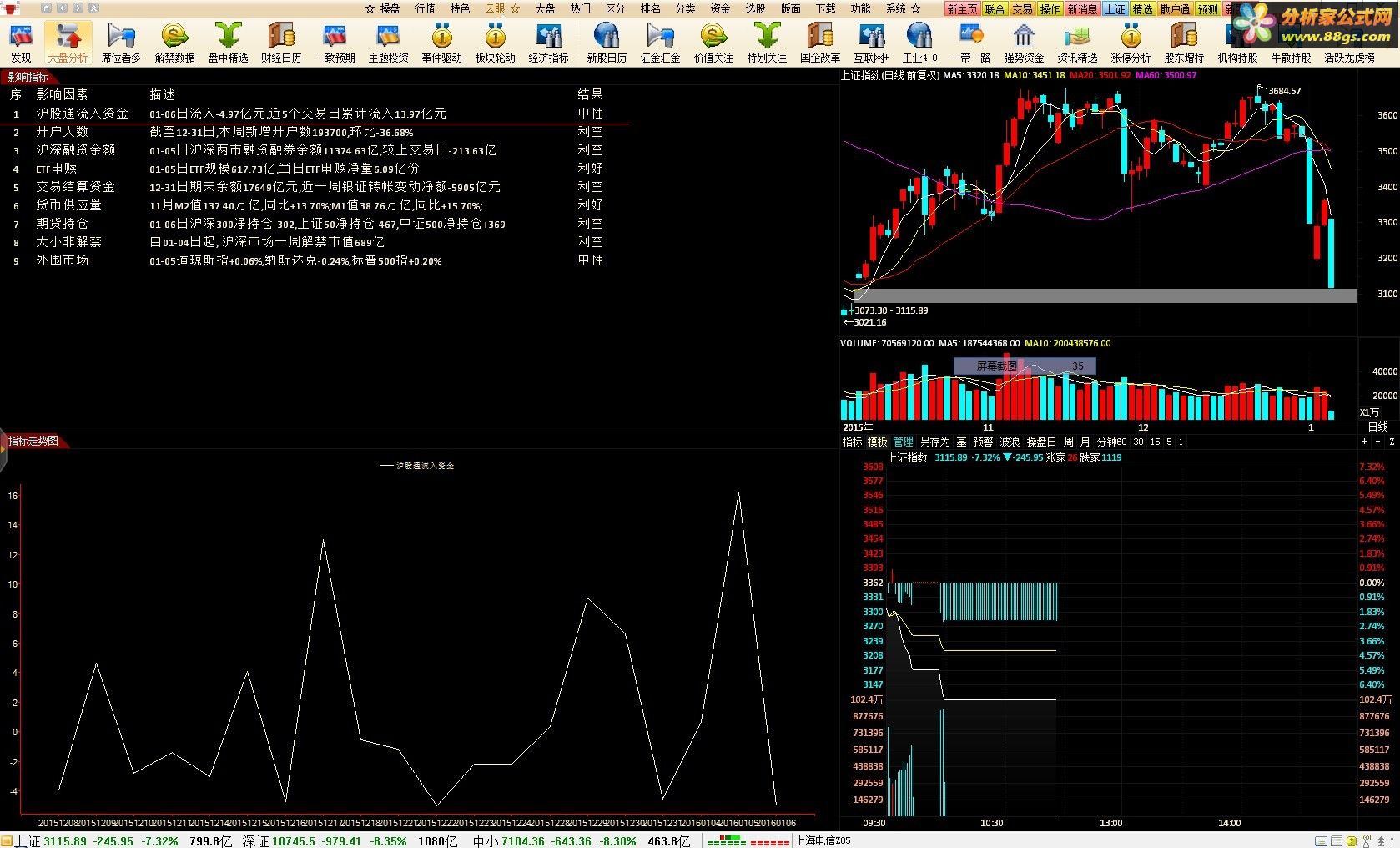
Task: Switch chart period to 周
Action: click(x=1069, y=442)
